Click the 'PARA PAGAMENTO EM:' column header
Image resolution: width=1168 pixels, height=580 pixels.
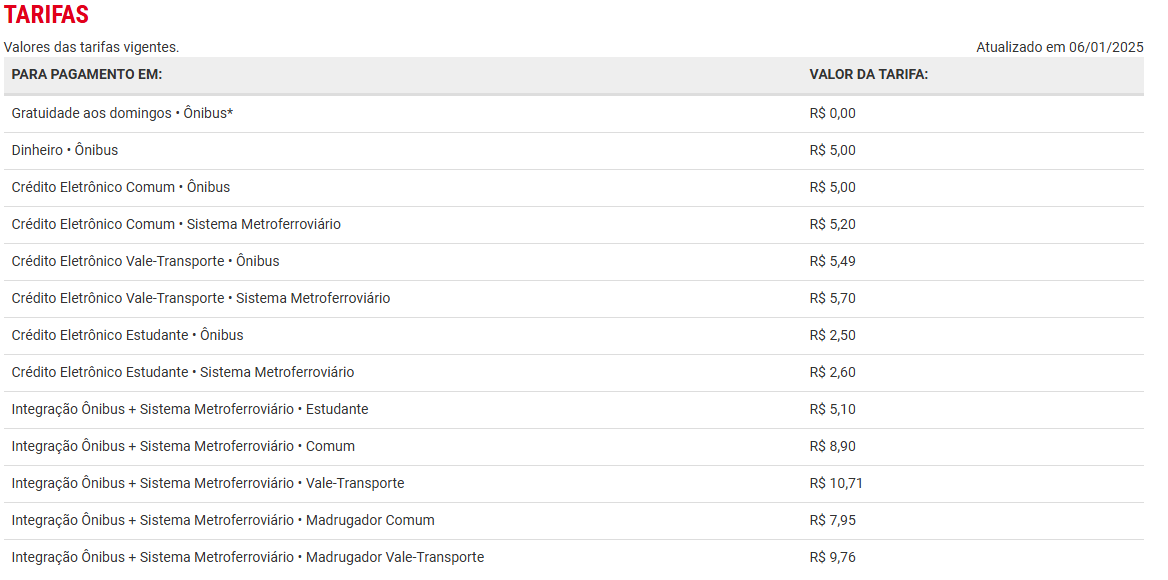[x=87, y=75]
